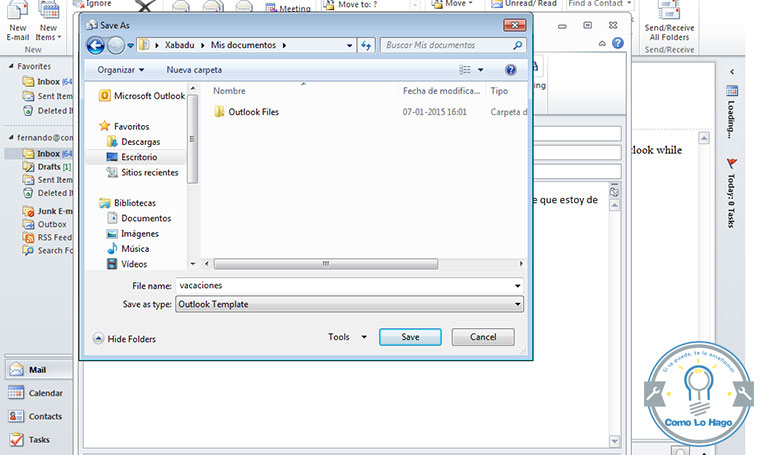Viewport: 770px width, 455px height.
Task: Open the view options dropdown arrow
Action: (481, 70)
